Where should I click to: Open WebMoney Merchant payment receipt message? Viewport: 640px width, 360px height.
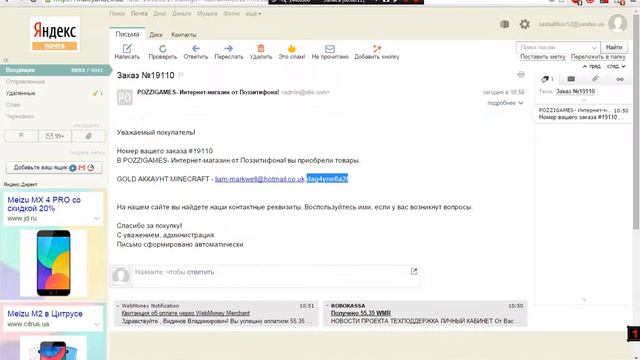pos(185,313)
